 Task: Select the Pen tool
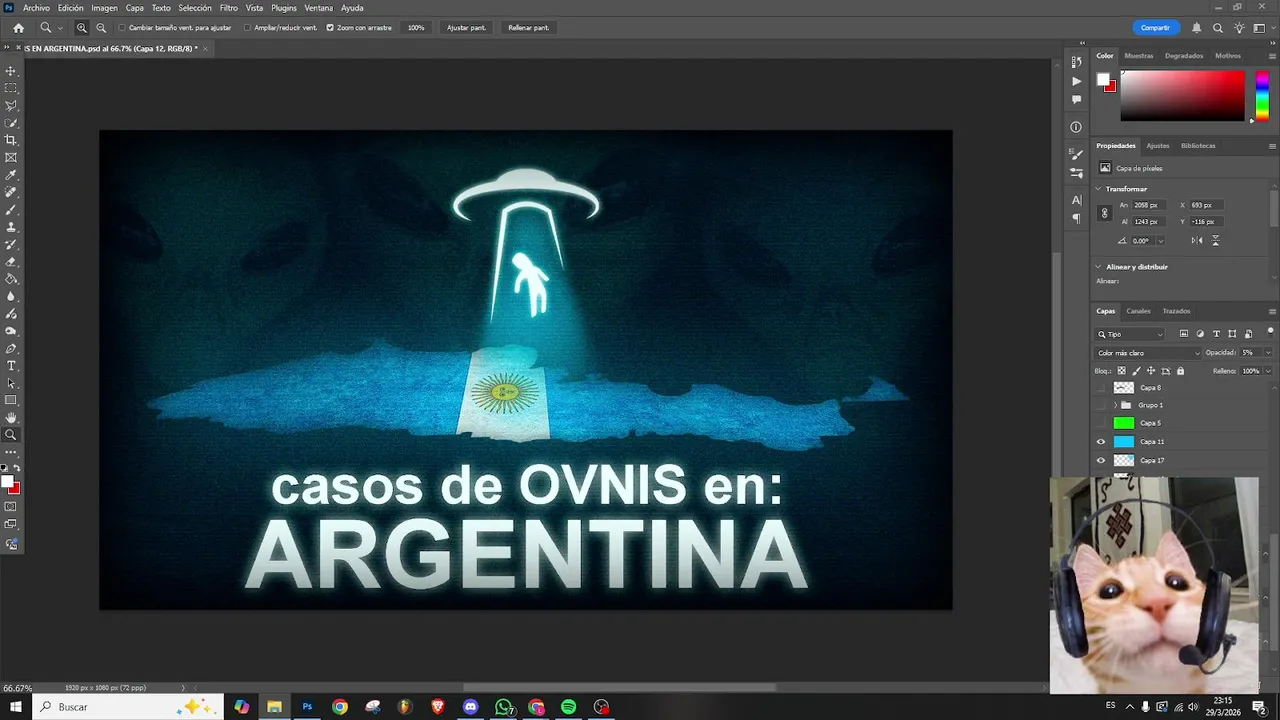tap(11, 349)
